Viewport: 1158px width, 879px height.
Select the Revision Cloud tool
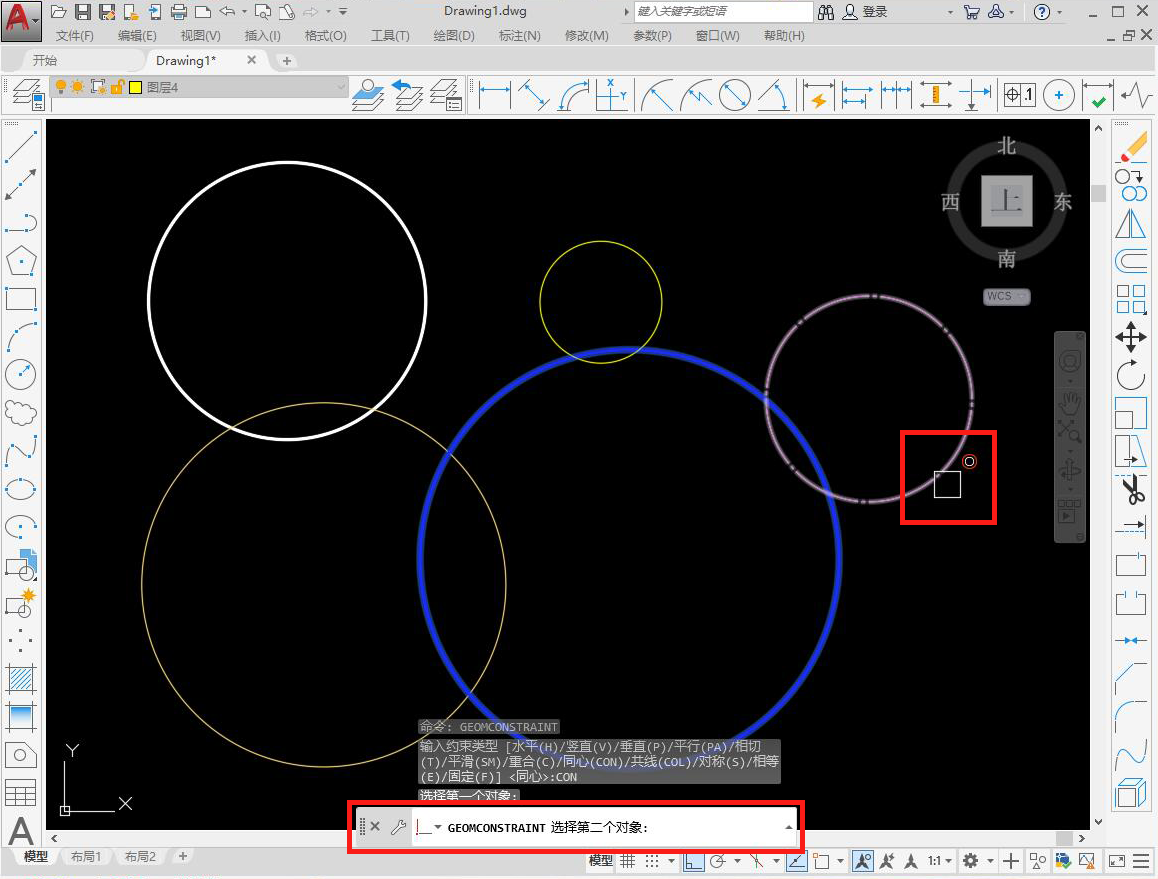21,413
